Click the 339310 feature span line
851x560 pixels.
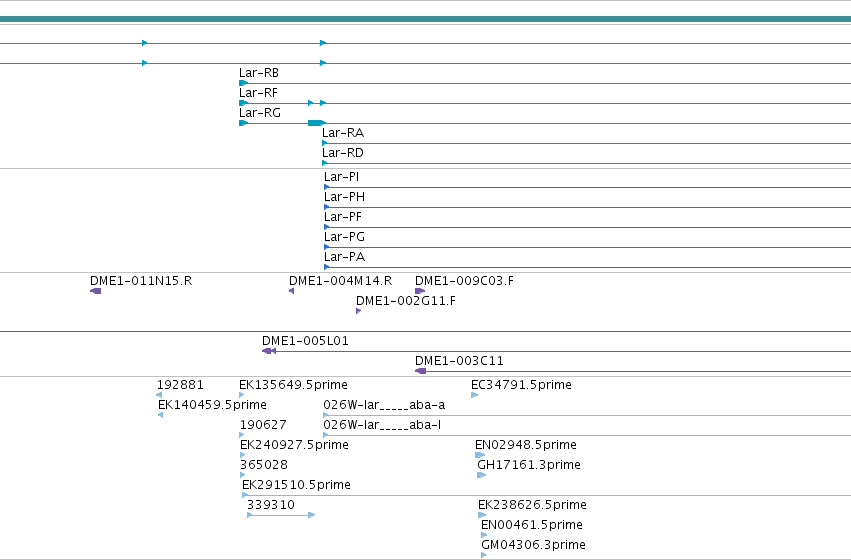coord(281,515)
